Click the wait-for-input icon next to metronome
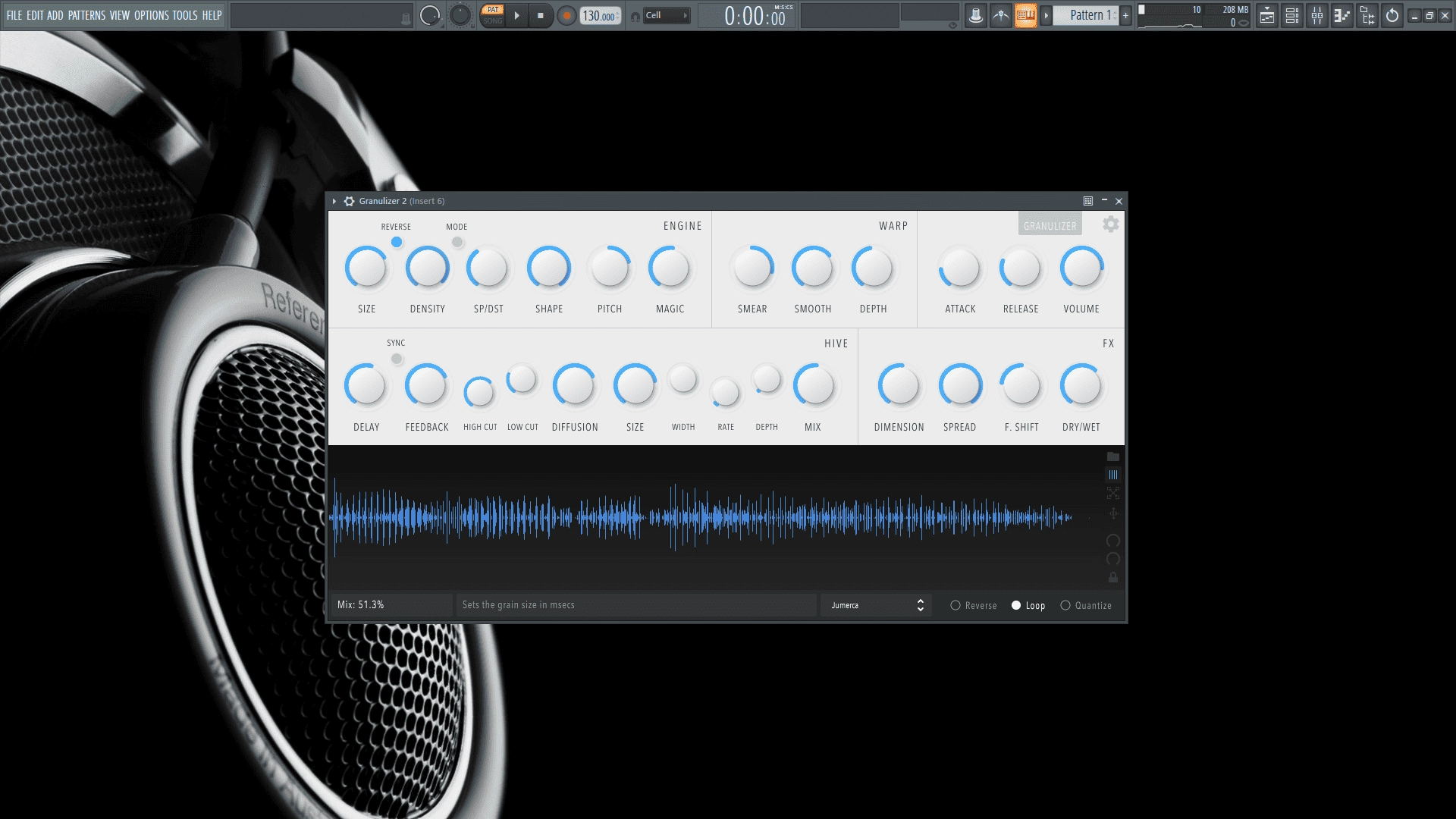Viewport: 1456px width, 819px height. 1001,15
